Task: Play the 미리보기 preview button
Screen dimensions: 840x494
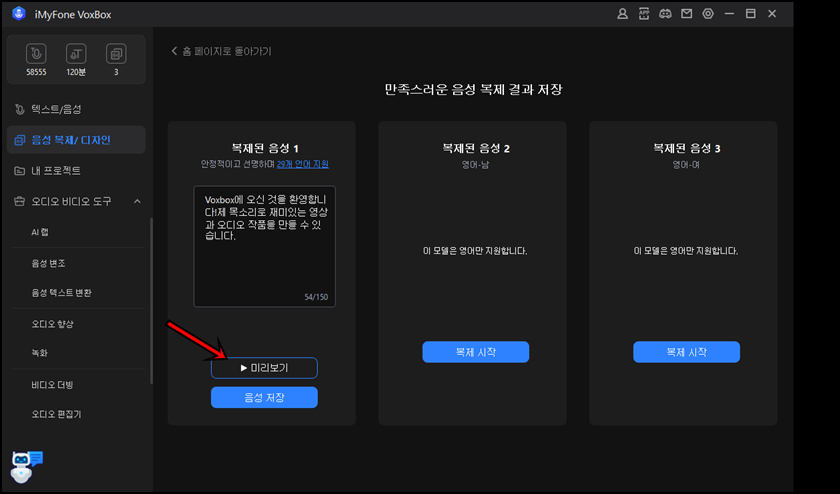Action: (x=264, y=368)
